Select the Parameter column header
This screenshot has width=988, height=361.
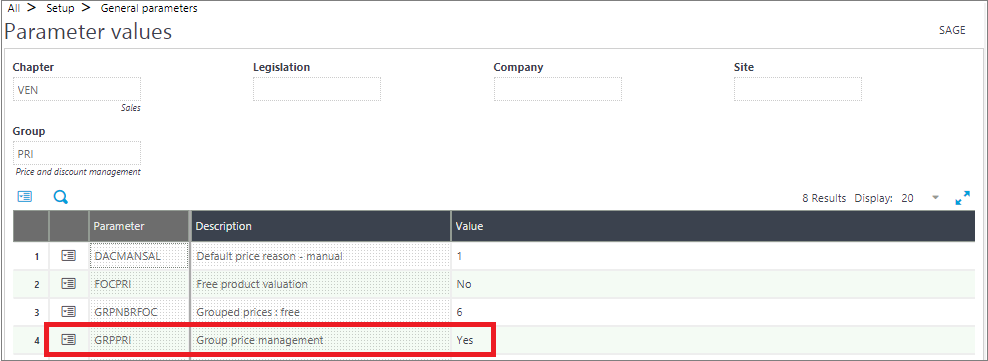(139, 226)
